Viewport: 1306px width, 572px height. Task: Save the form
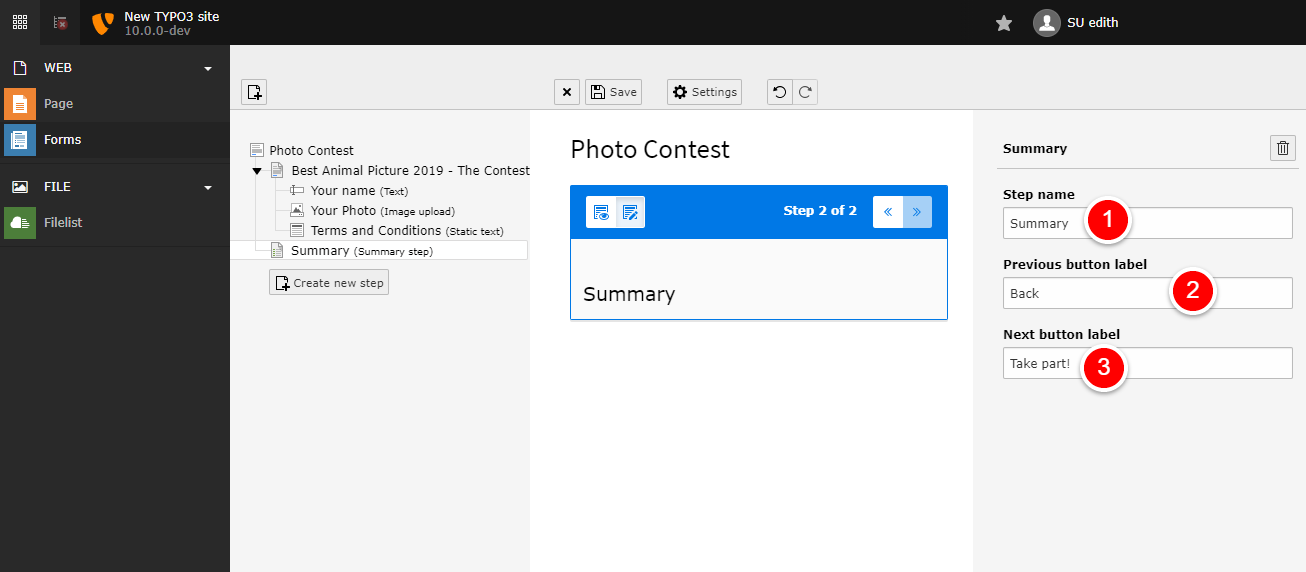click(x=613, y=92)
